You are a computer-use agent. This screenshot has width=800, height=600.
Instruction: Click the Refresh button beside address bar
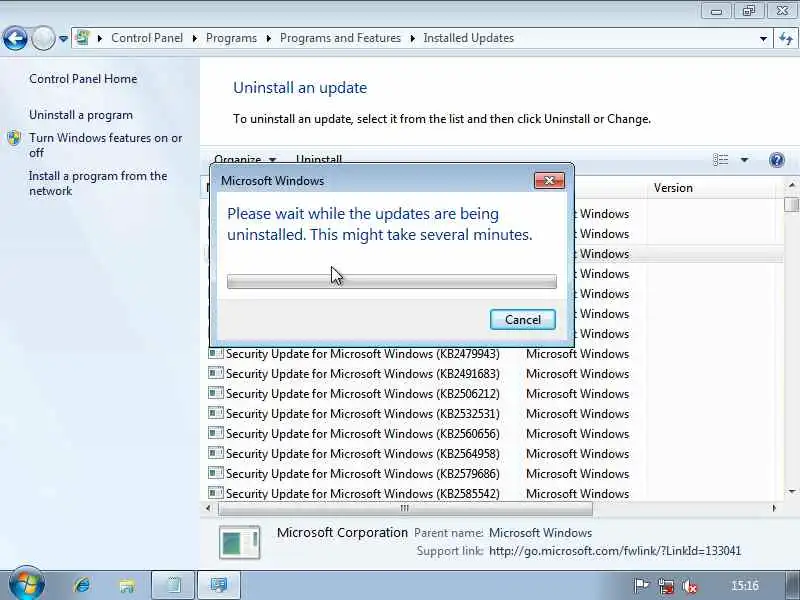click(786, 38)
